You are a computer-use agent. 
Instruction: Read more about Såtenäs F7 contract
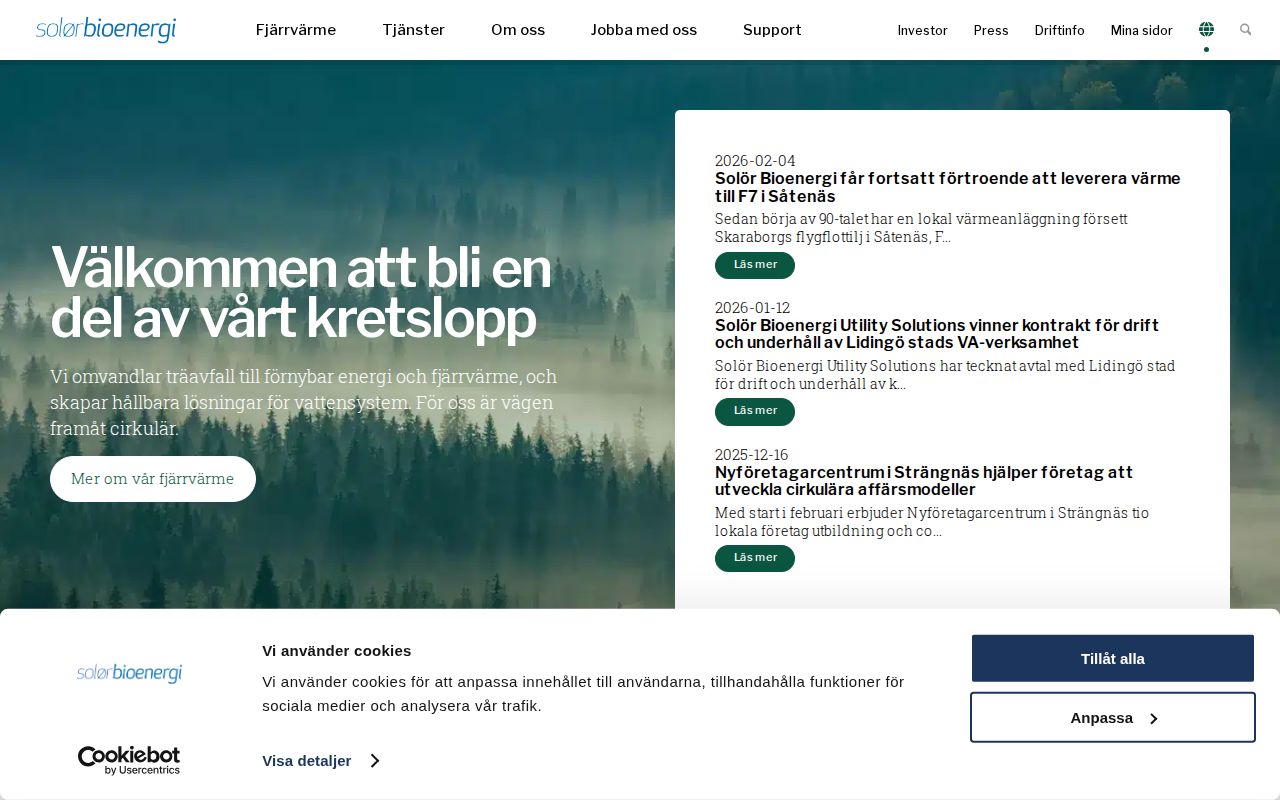(x=755, y=265)
